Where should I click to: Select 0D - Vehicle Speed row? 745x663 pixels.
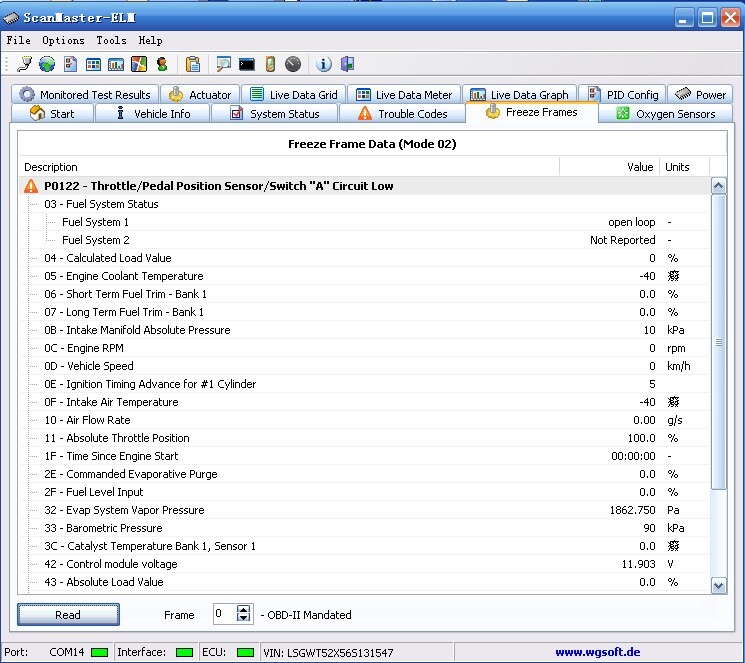click(365, 366)
